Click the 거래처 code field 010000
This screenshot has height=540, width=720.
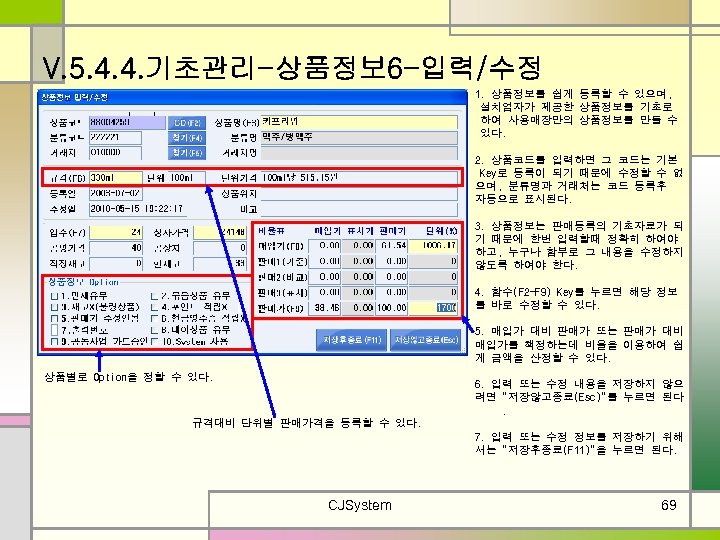(115, 153)
